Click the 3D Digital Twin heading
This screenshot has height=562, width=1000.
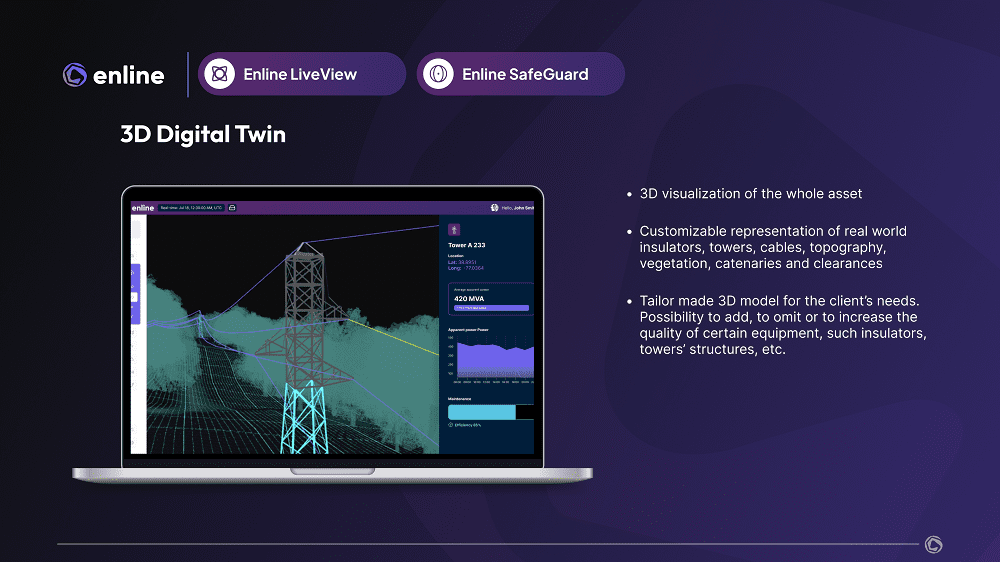pyautogui.click(x=203, y=134)
